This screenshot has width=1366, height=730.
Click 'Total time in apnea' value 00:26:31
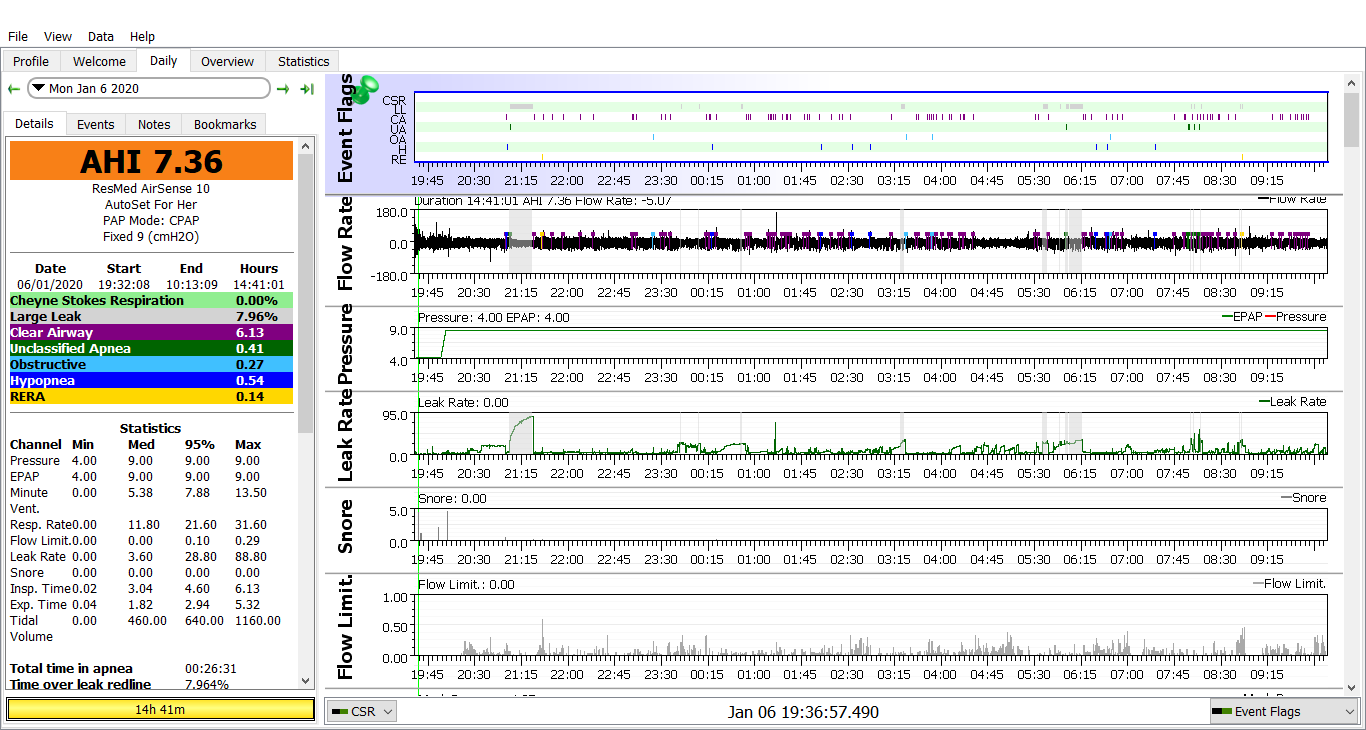(x=211, y=669)
